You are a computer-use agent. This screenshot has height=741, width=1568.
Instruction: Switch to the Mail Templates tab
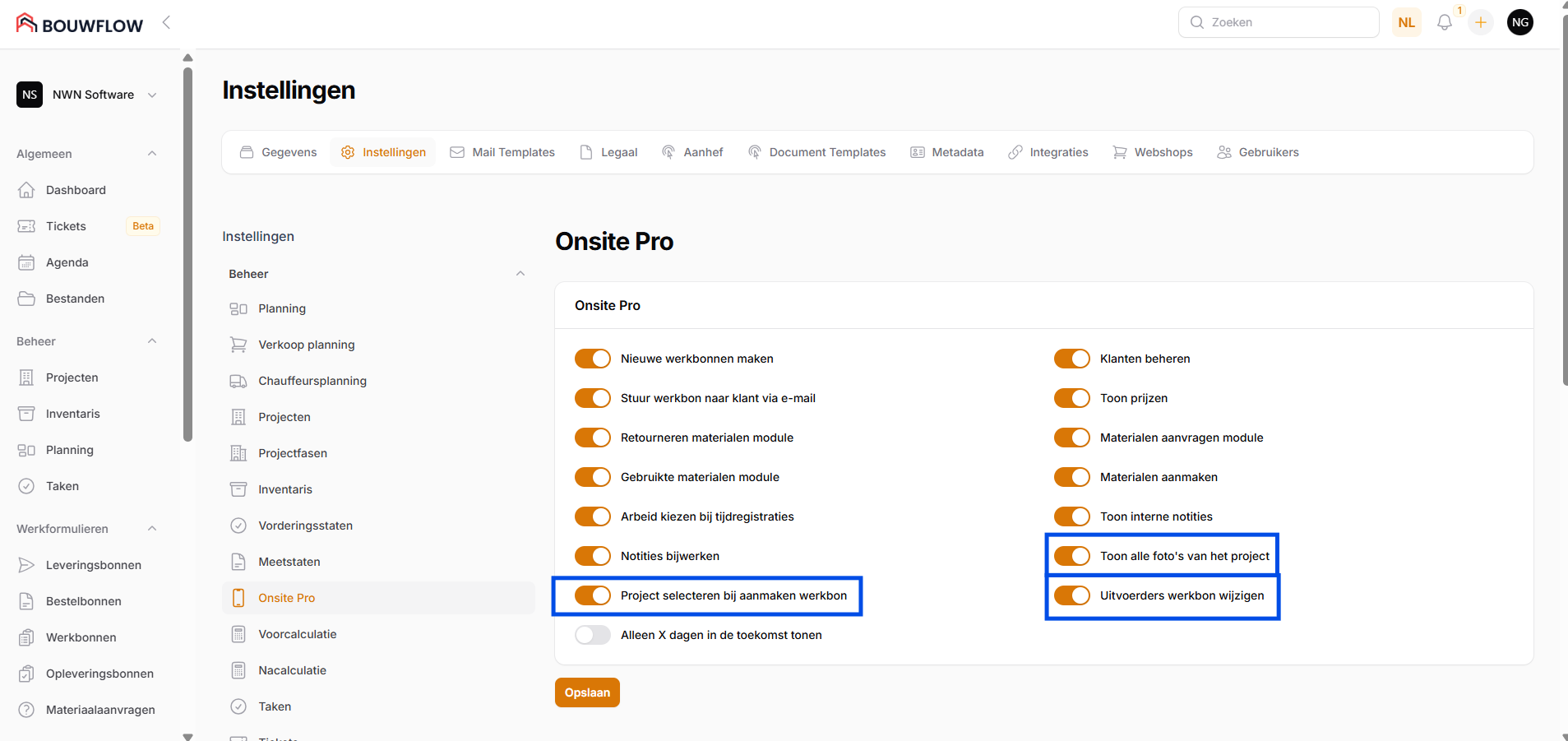click(x=502, y=152)
